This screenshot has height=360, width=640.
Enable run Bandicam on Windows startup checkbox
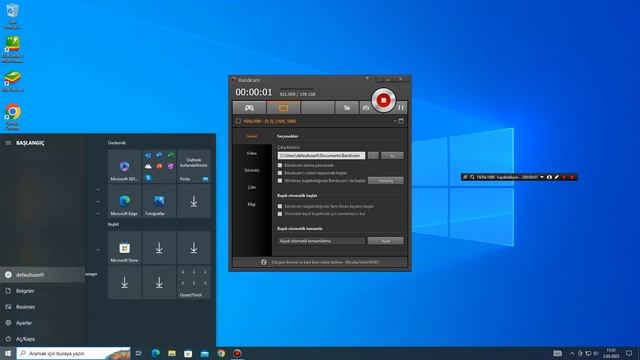[x=280, y=180]
